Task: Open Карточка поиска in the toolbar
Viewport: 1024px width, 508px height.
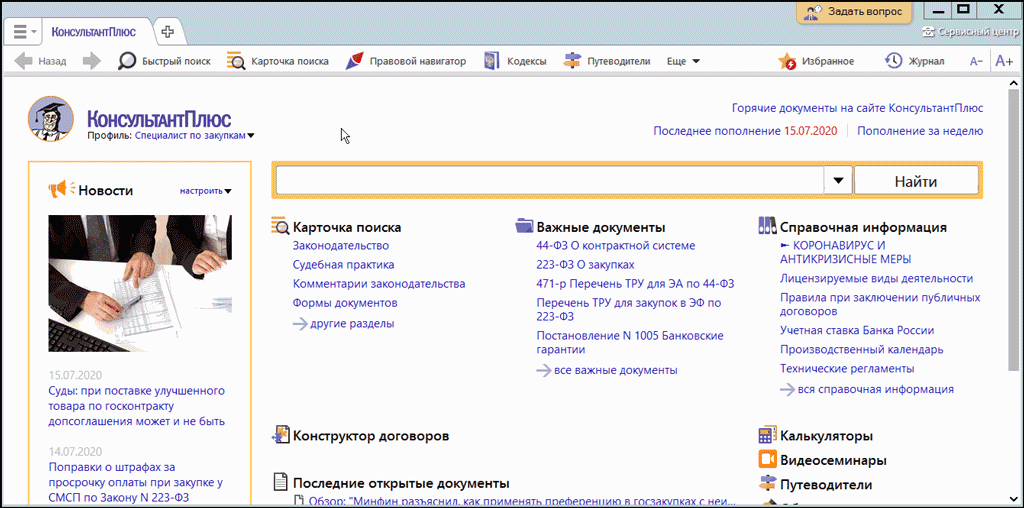Action: [x=278, y=61]
